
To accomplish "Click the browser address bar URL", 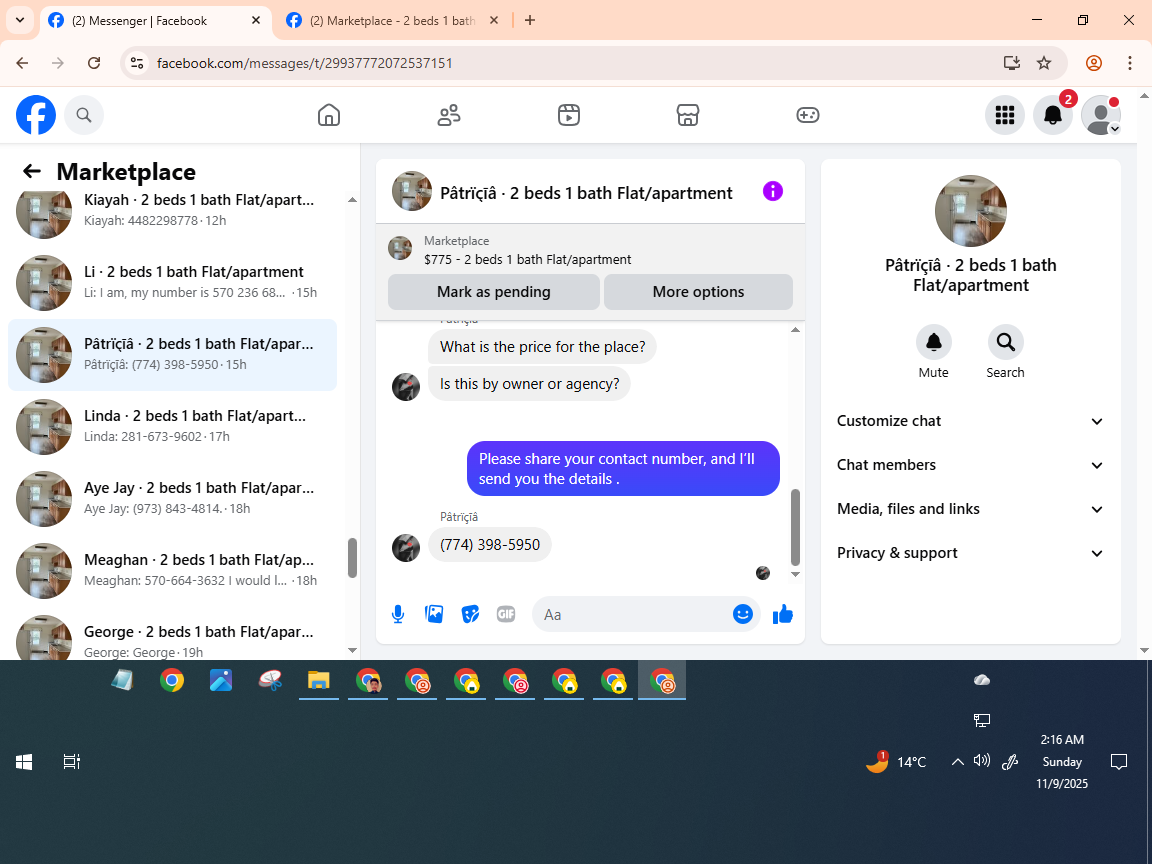I will coord(305,63).
